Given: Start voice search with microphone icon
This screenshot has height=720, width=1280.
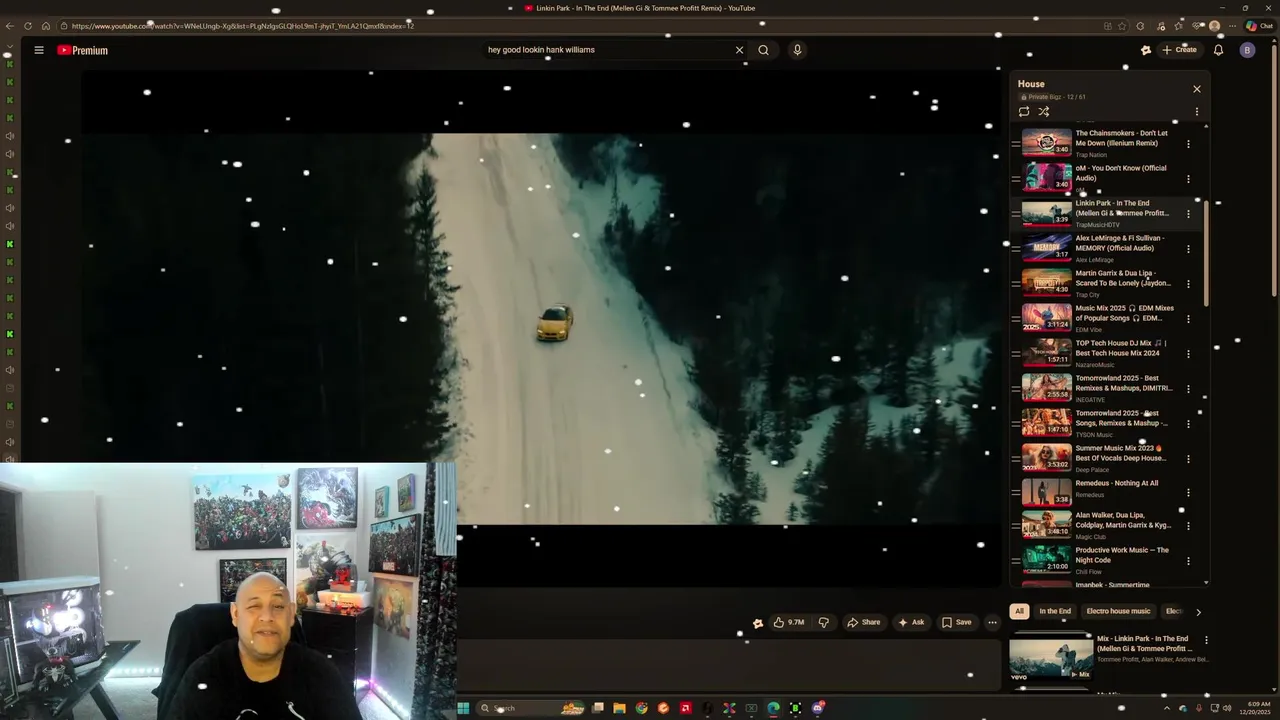Looking at the screenshot, I should pos(797,50).
